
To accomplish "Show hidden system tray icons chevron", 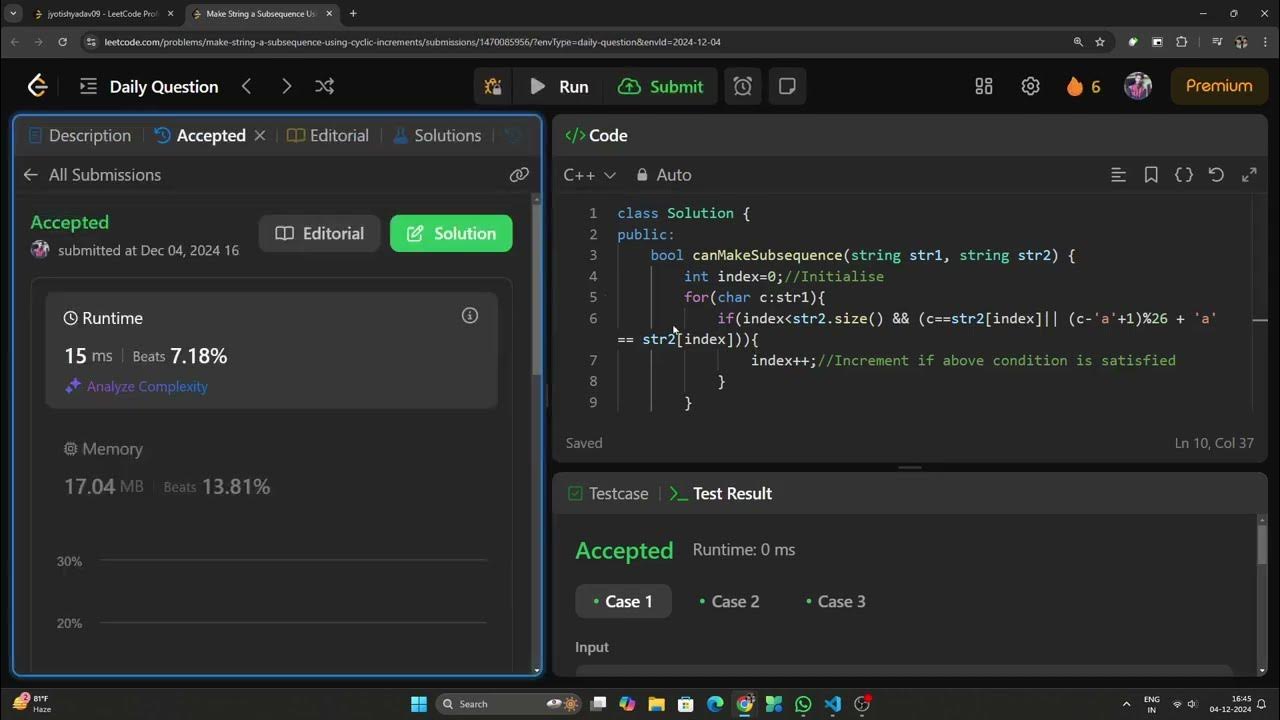I will [x=1126, y=704].
